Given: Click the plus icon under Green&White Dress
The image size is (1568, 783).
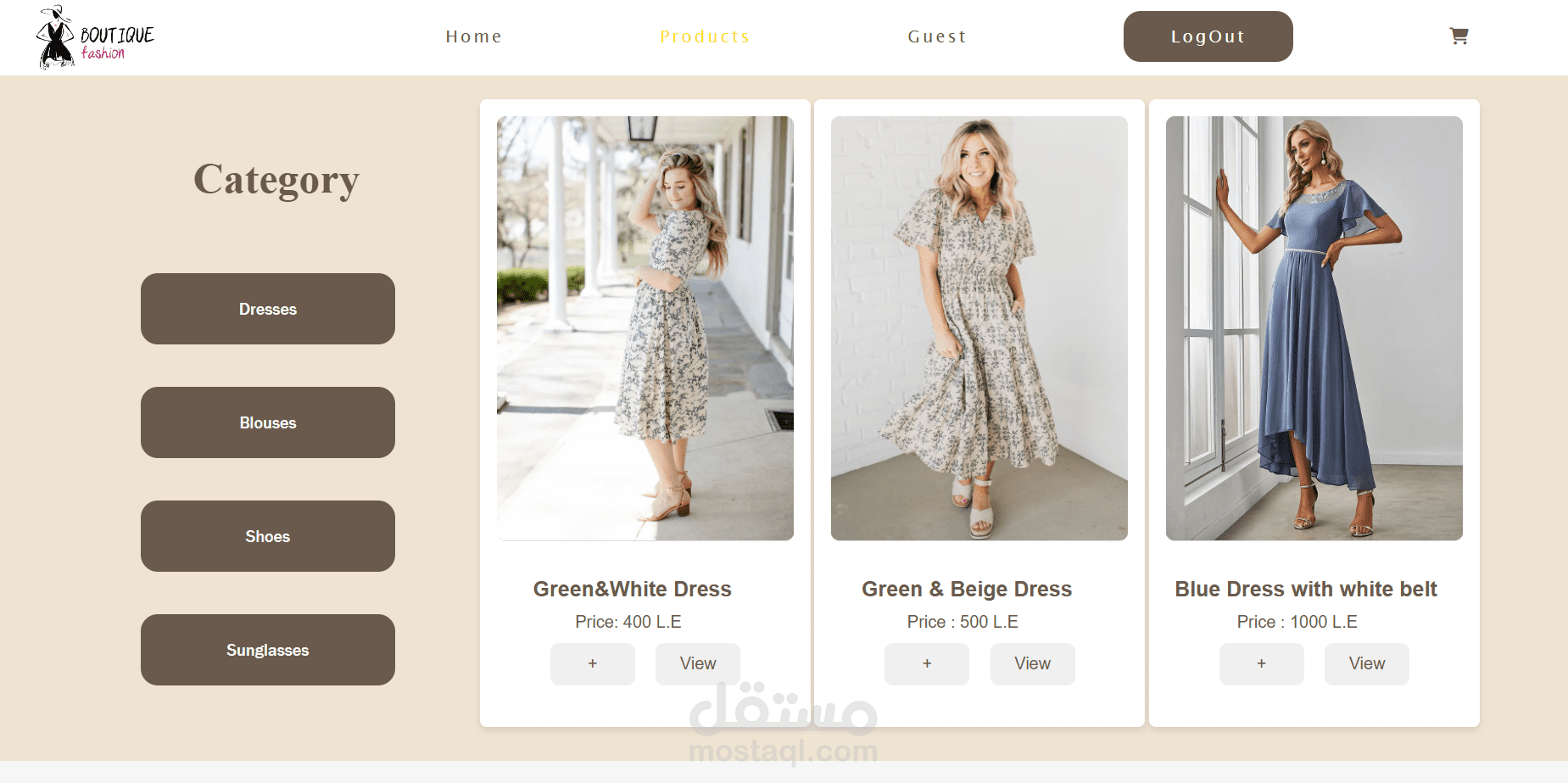Looking at the screenshot, I should click(x=592, y=664).
